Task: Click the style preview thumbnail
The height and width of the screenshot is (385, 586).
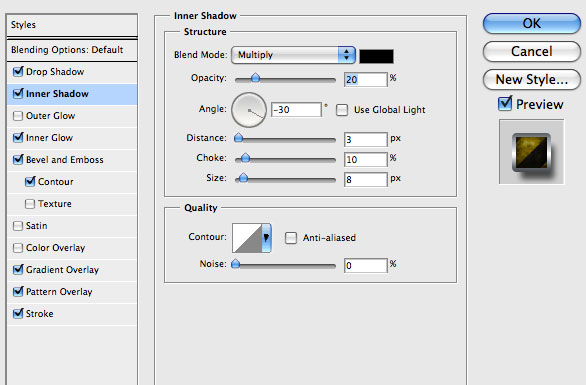Action: tap(531, 152)
